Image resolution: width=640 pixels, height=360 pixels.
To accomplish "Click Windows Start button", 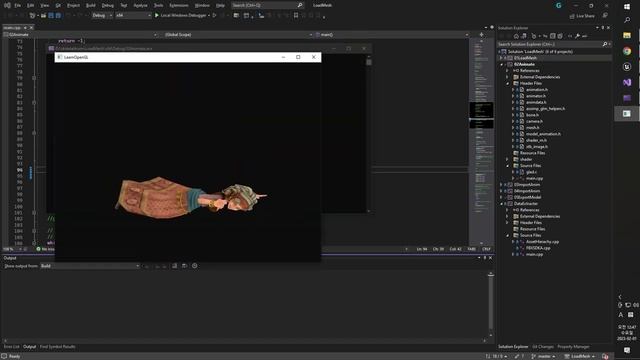I will click(x=627, y=7).
